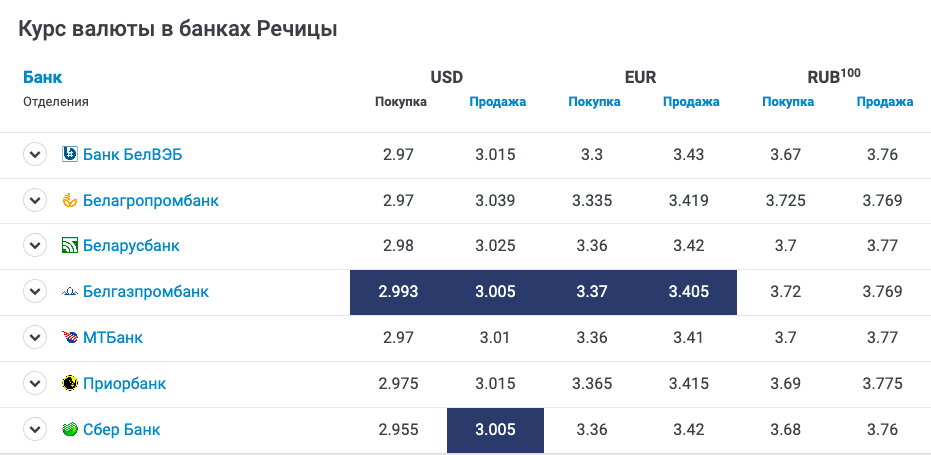This screenshot has width=931, height=455.
Task: Expand the Банк БелВЭБ branches row
Action: 35,154
